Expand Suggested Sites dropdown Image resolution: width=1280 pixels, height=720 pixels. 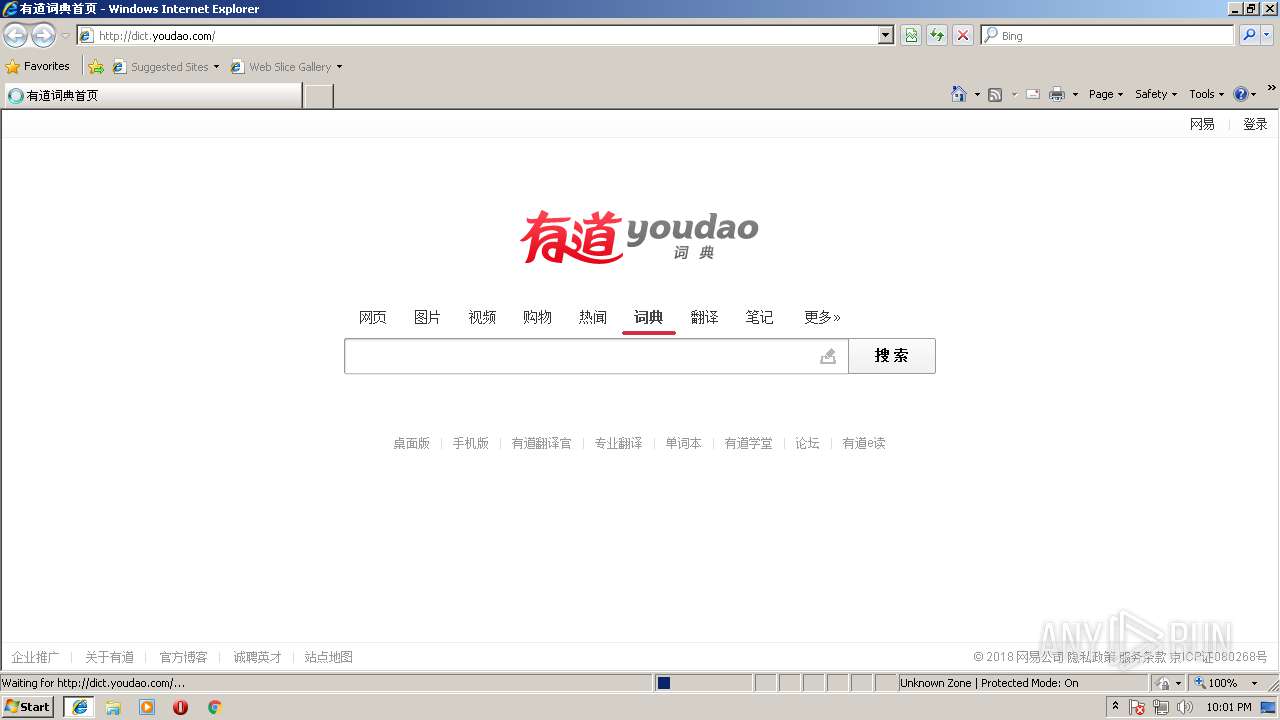(216, 67)
